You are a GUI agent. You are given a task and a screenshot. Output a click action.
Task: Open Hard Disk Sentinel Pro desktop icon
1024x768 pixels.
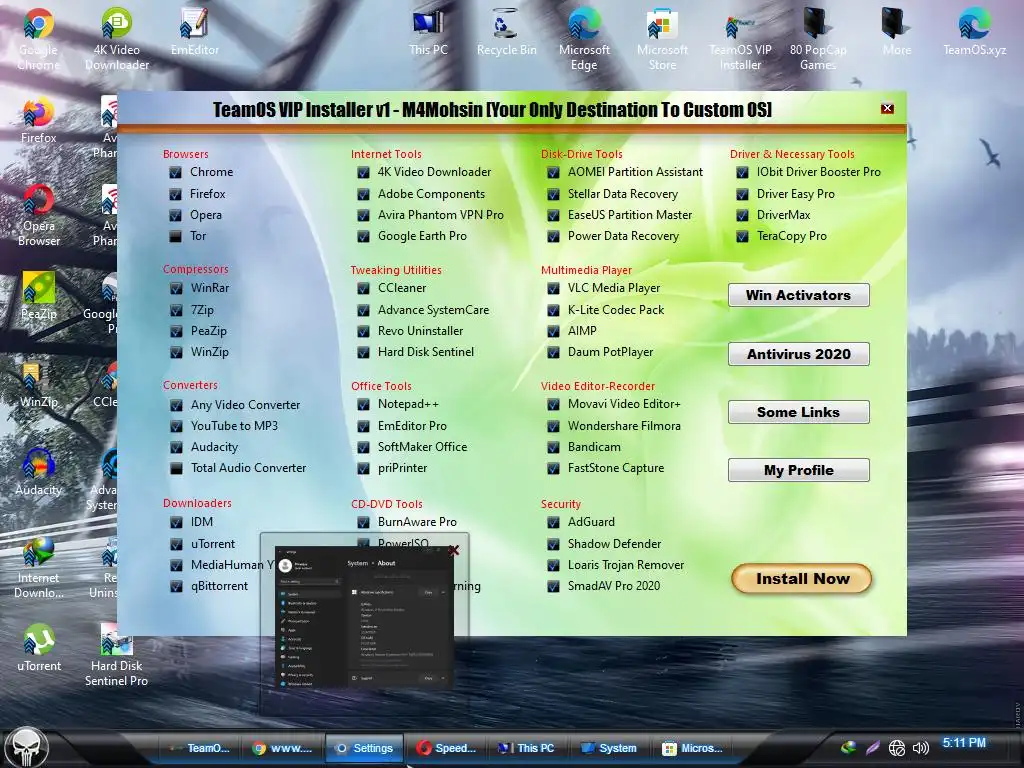(x=116, y=654)
